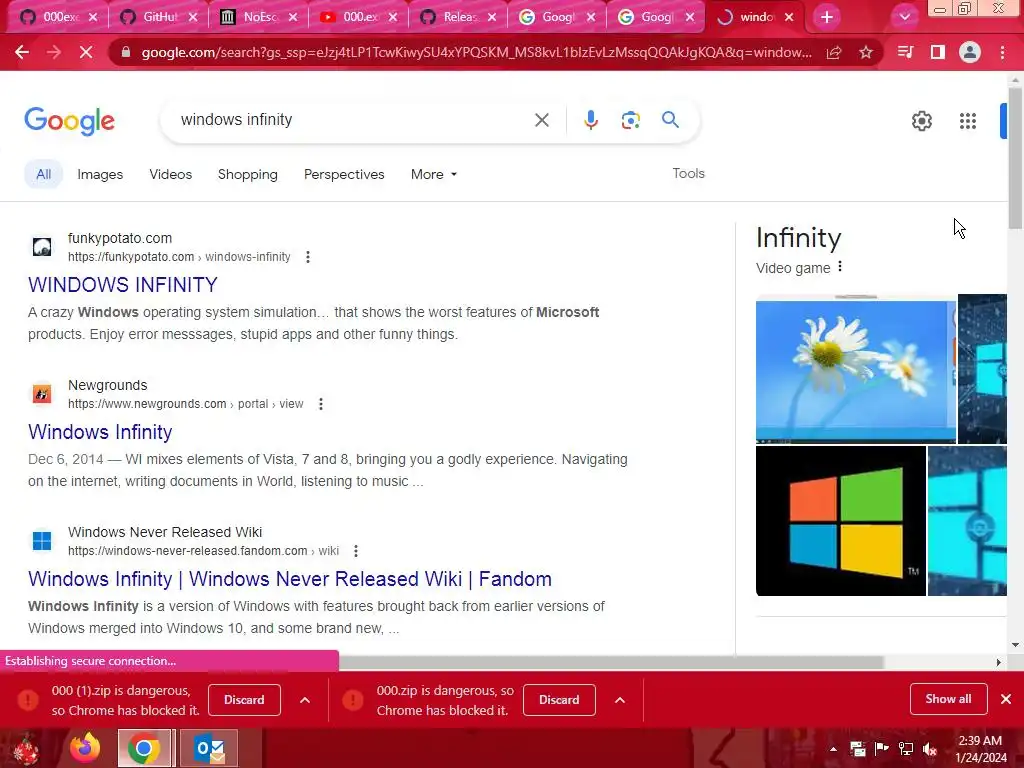Open the tab search dropdown
Screen dimensions: 1024x768
click(904, 18)
